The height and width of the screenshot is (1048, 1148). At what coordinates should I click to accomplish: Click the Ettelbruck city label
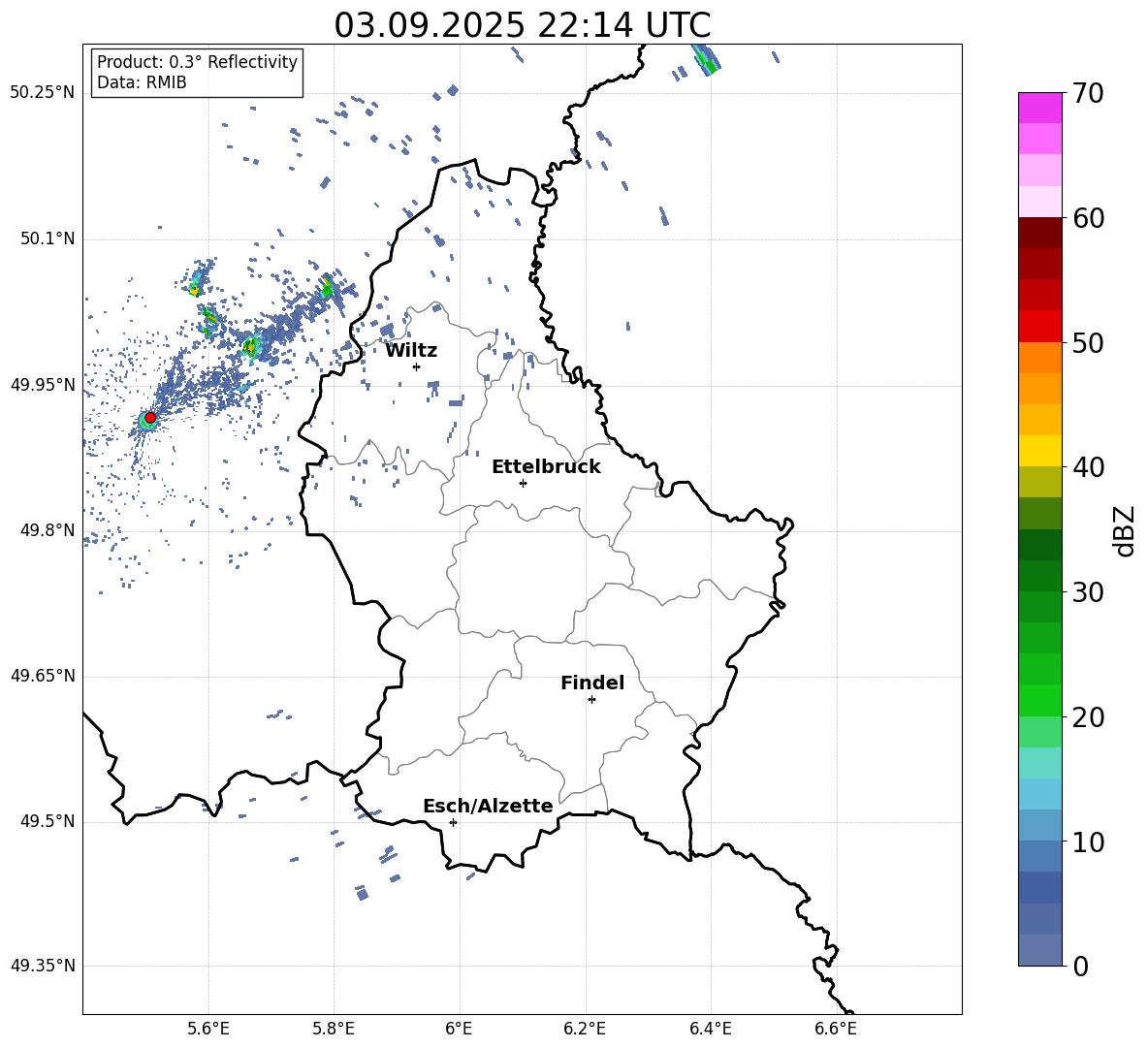tap(546, 467)
